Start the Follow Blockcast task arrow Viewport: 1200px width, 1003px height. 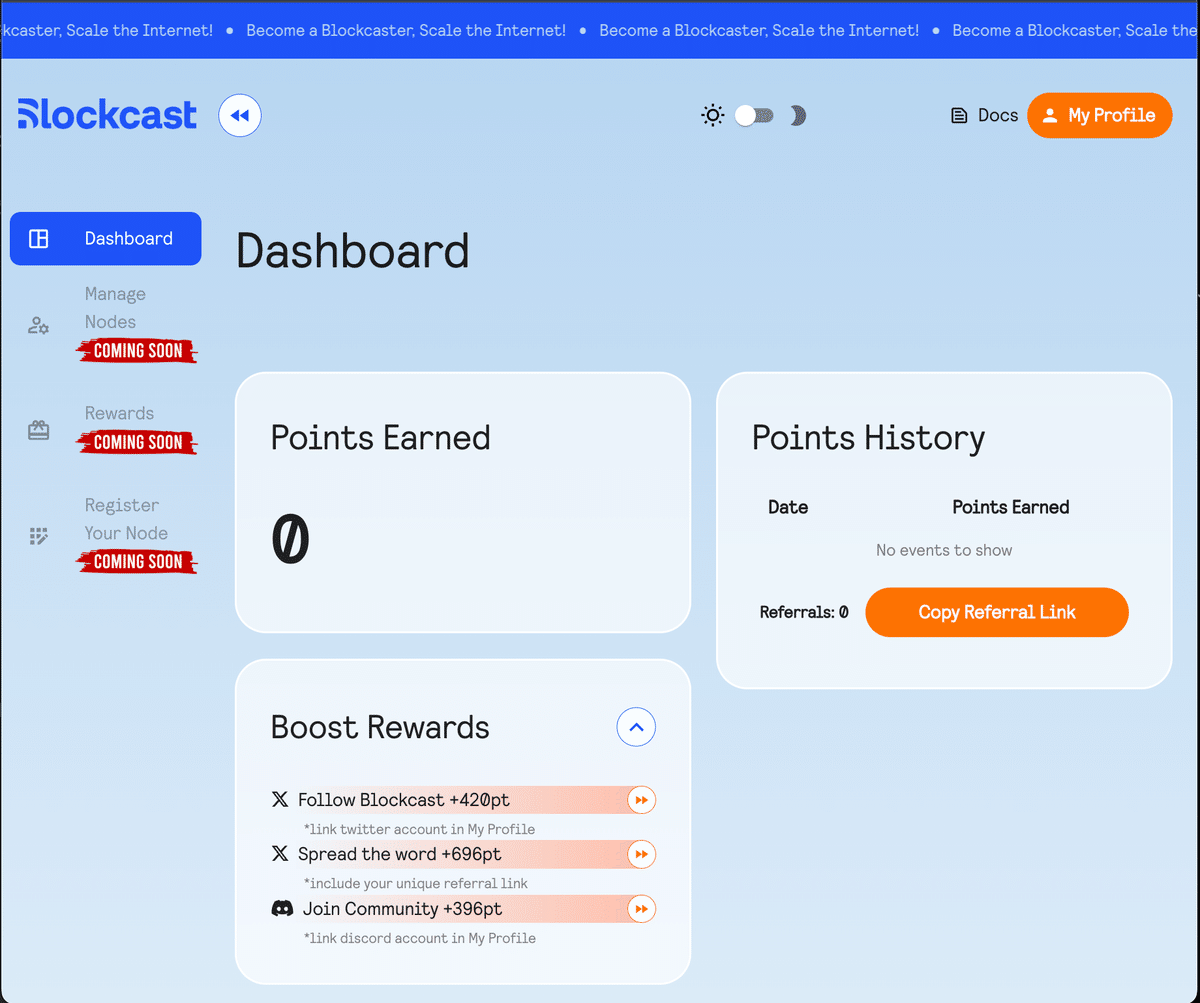pos(641,799)
